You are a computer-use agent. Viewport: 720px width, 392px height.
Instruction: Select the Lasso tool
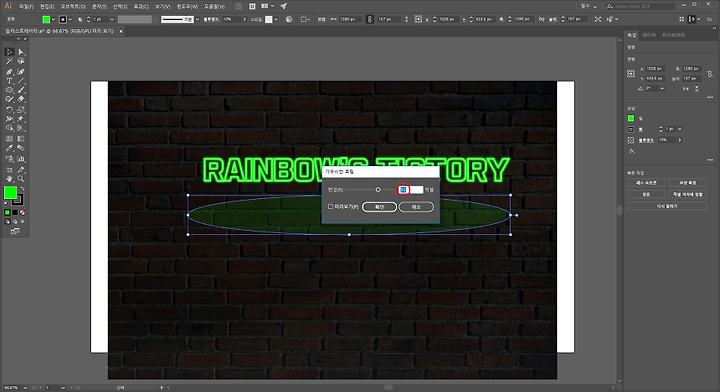pyautogui.click(x=21, y=61)
